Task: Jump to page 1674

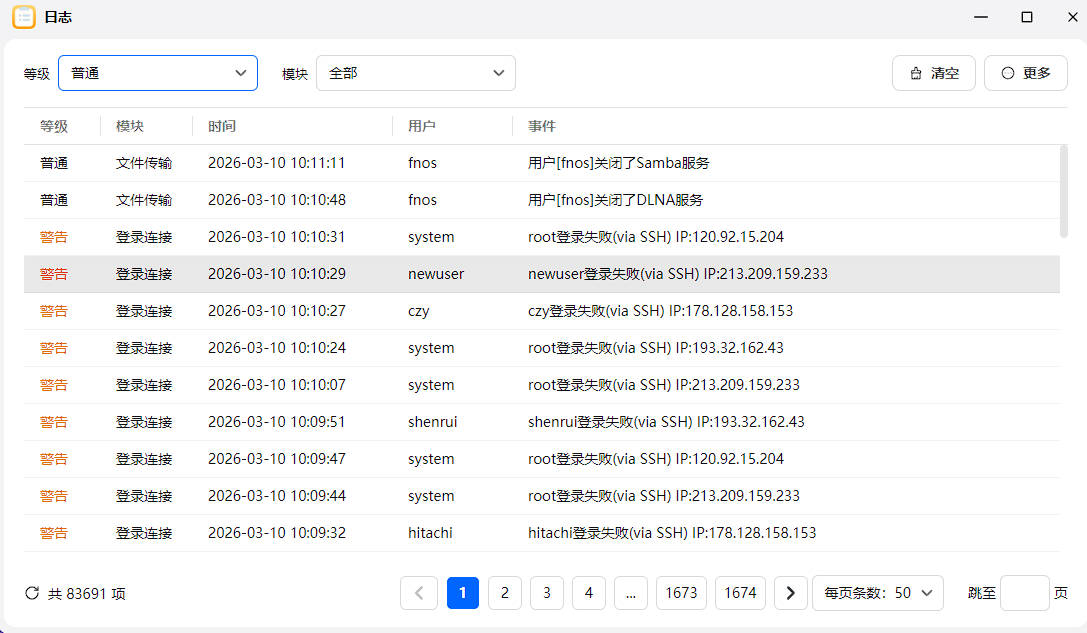Action: [x=740, y=593]
